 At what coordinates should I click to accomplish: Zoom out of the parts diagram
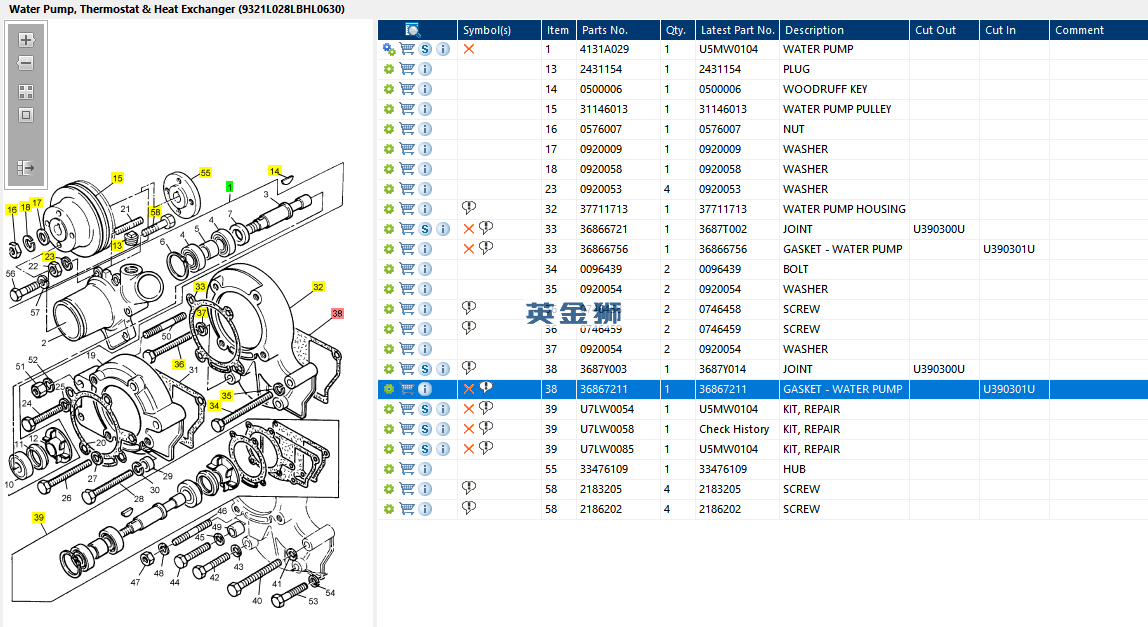point(26,63)
